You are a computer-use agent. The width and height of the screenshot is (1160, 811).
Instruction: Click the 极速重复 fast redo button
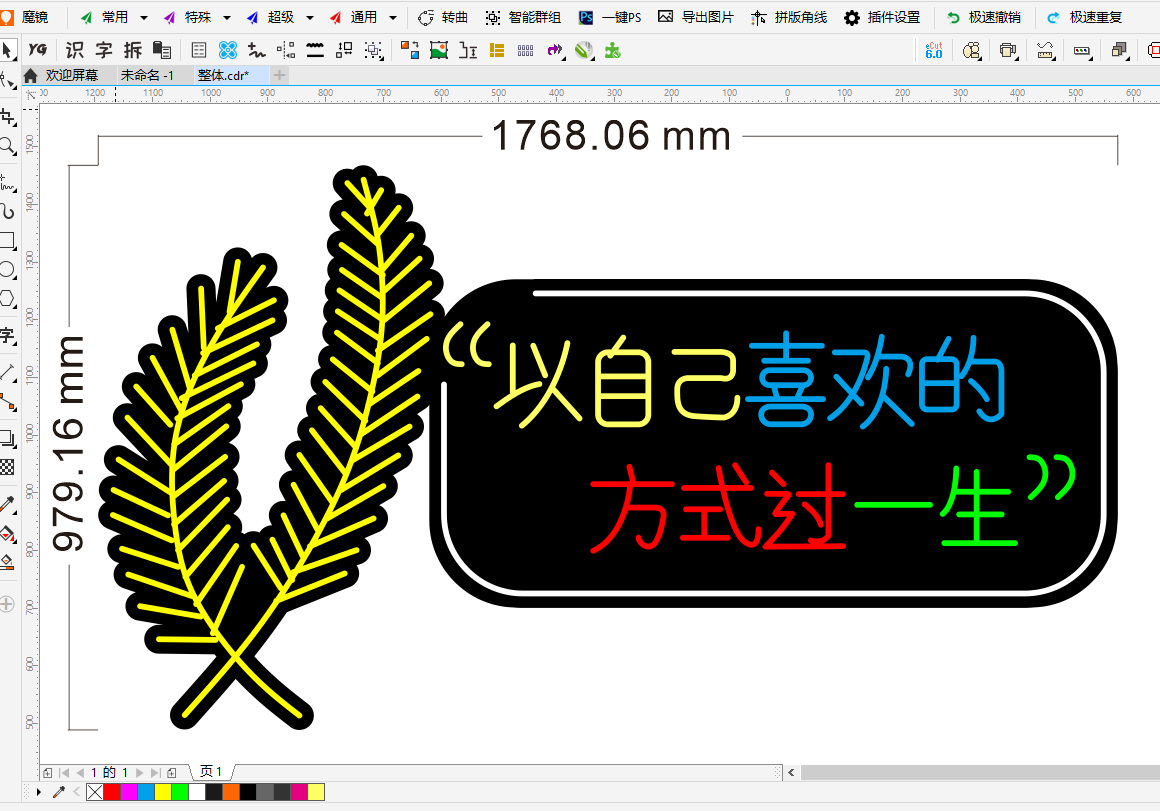[x=1084, y=18]
